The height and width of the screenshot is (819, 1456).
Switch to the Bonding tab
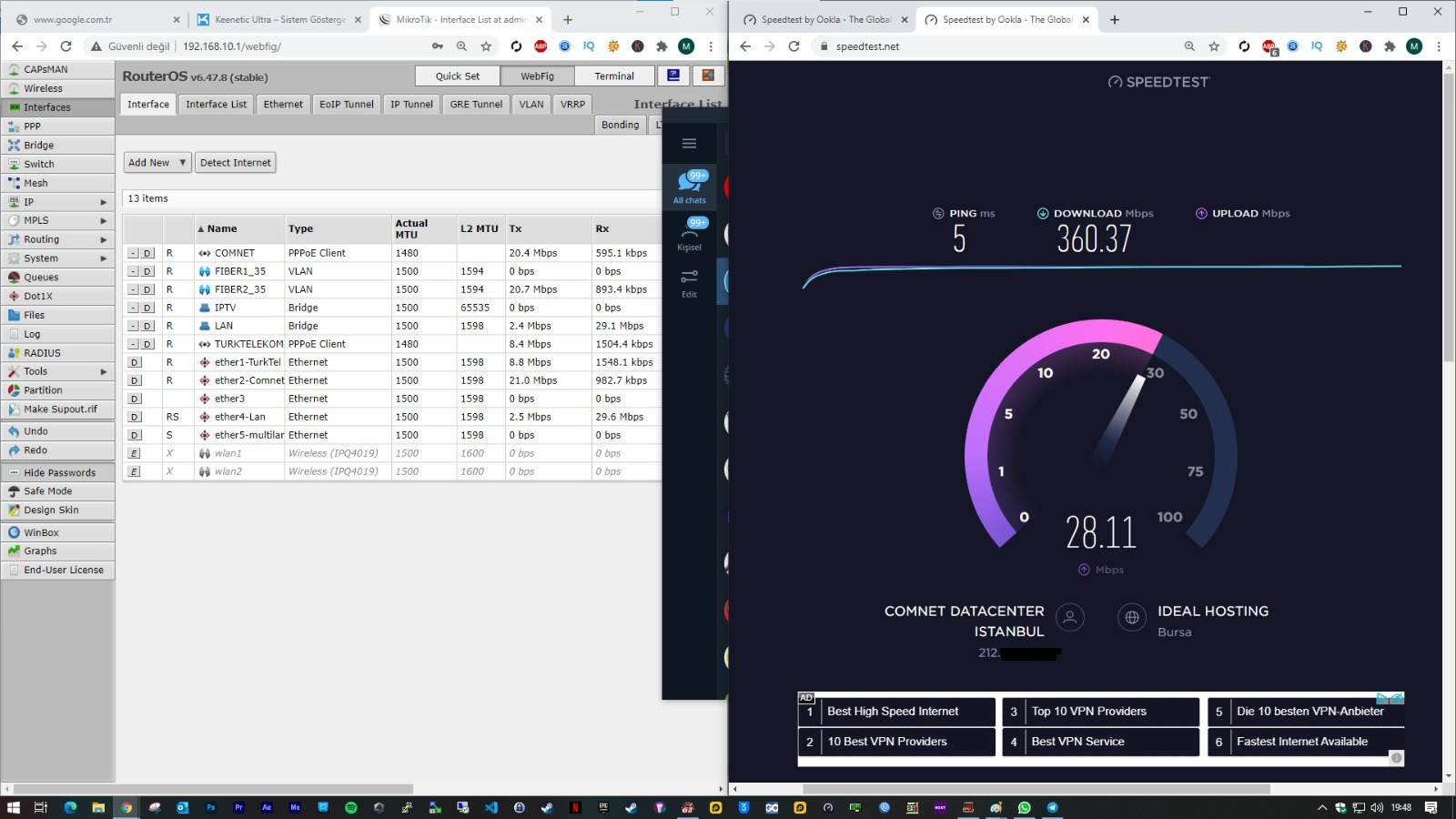(621, 125)
